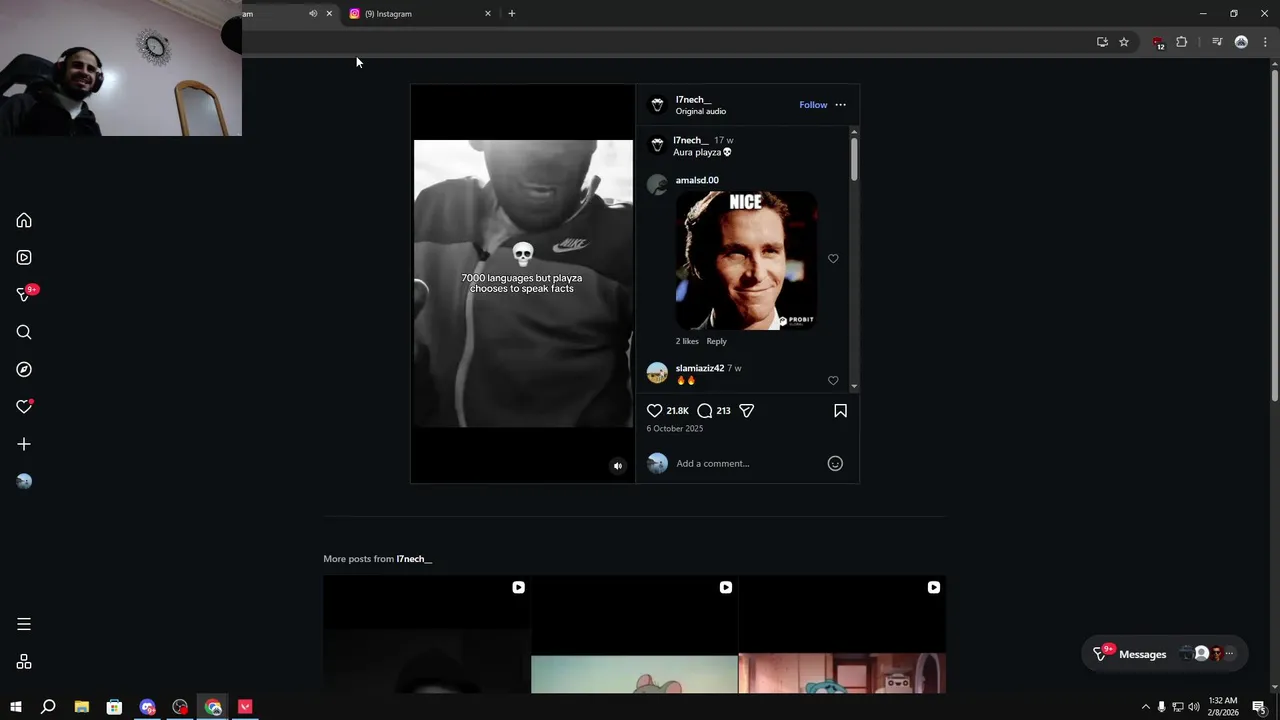Open media controls icon in toolbar
1280x720 pixels.
[x=1217, y=42]
